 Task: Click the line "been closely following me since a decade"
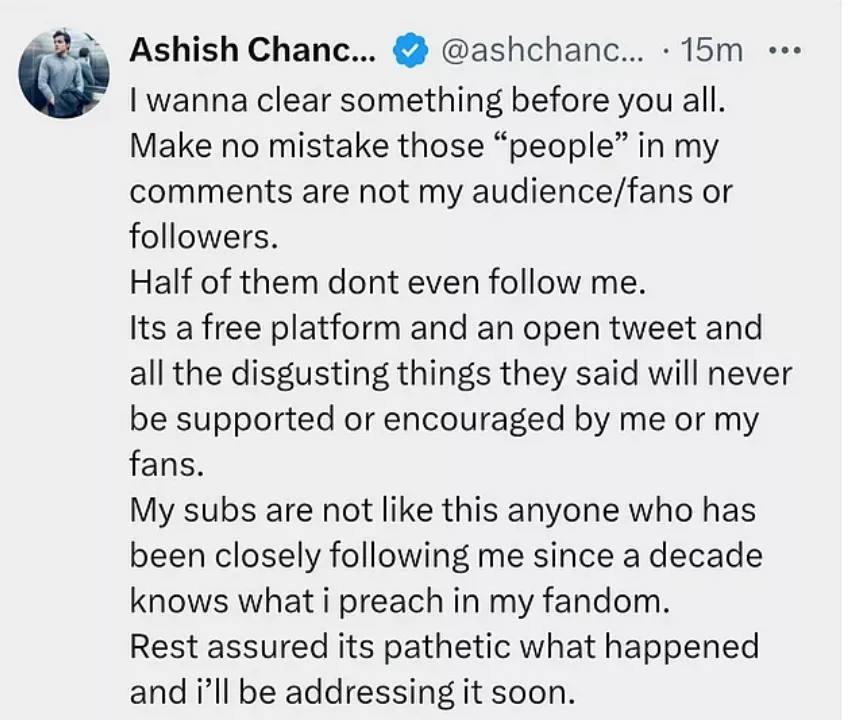pyautogui.click(x=446, y=555)
